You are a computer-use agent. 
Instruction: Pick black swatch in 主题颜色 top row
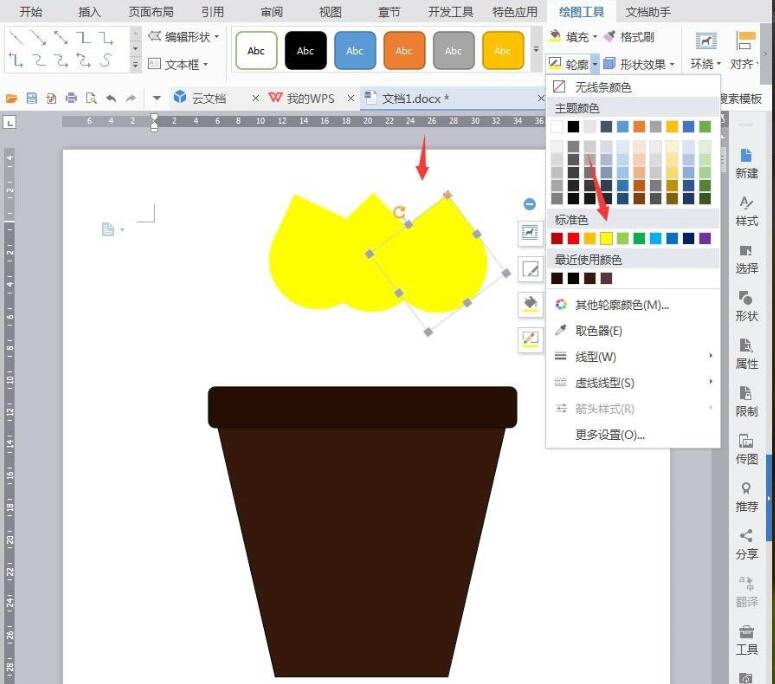573,127
